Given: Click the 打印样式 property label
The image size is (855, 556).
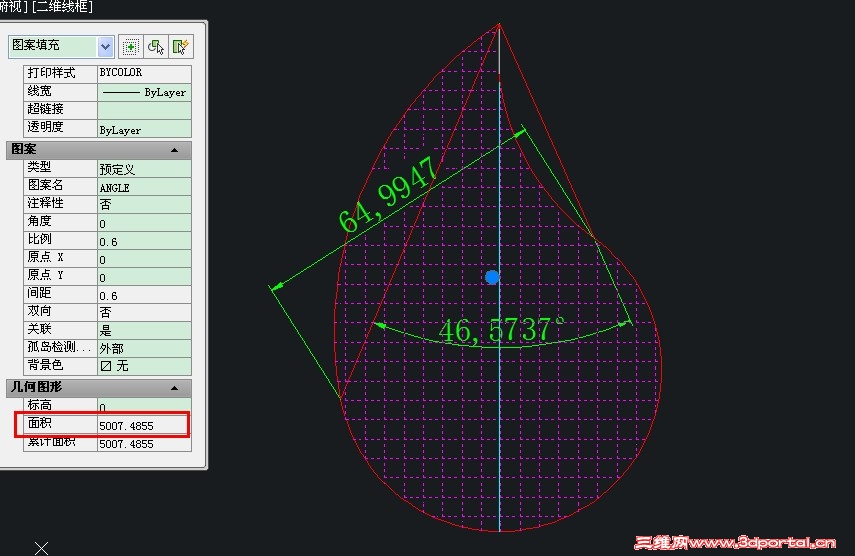Looking at the screenshot, I should [x=51, y=72].
